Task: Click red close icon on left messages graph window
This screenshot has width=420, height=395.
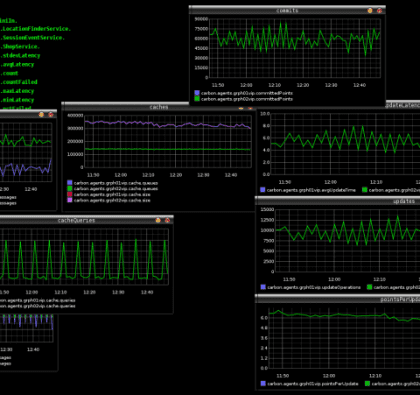Action: (x=51, y=114)
